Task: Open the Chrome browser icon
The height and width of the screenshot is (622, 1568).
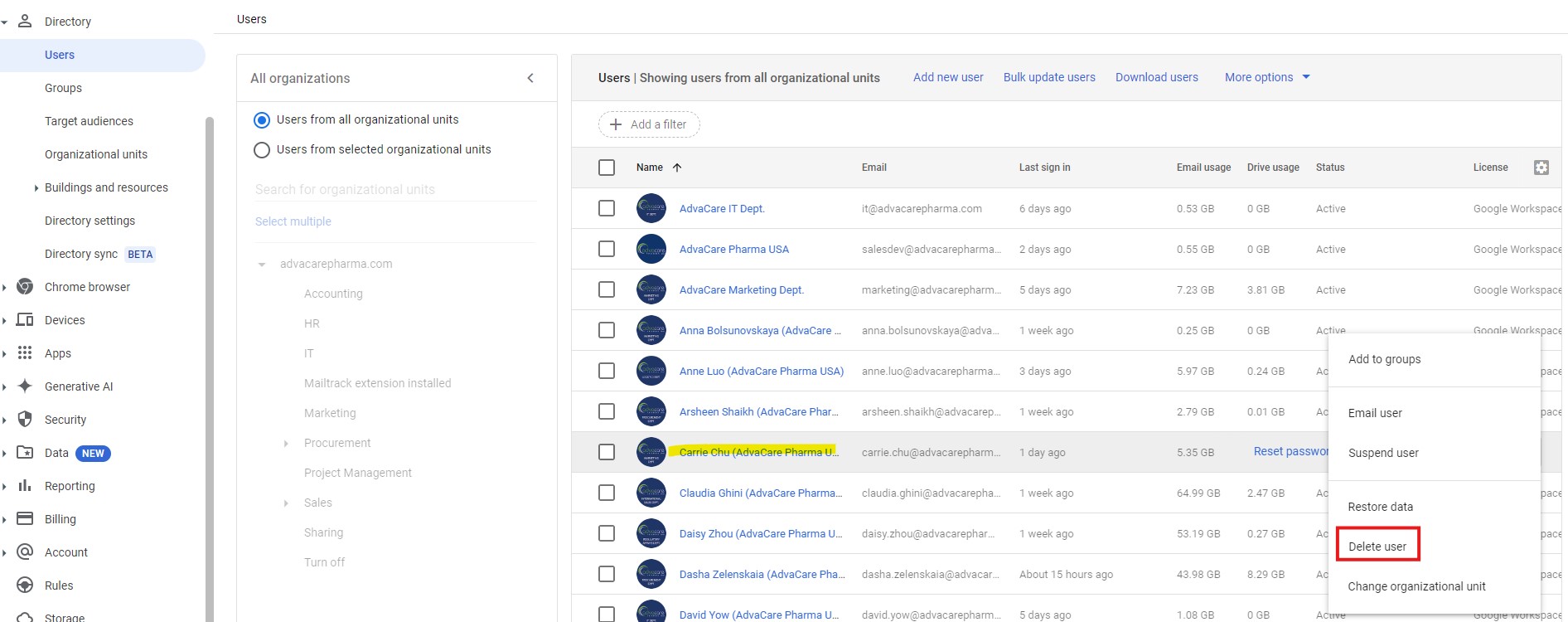Action: (25, 287)
